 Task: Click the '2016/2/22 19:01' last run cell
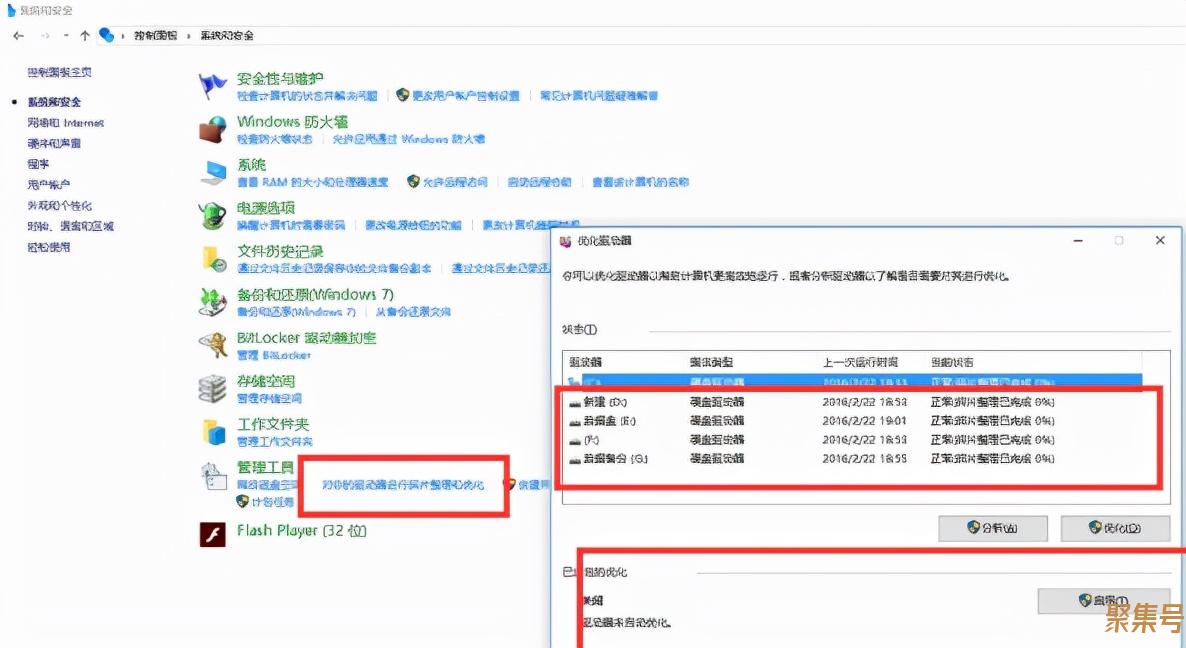point(865,421)
